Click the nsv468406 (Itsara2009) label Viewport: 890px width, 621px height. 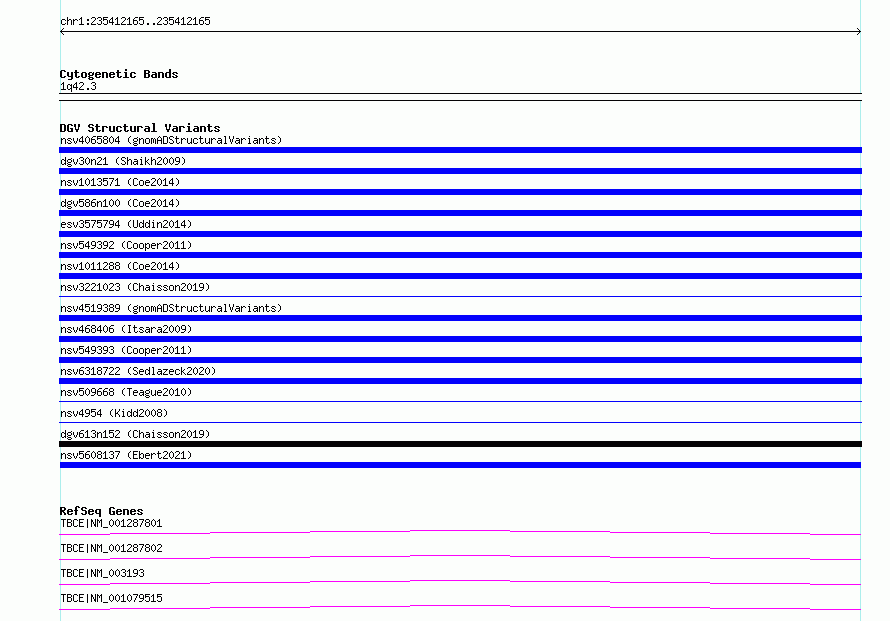point(126,329)
